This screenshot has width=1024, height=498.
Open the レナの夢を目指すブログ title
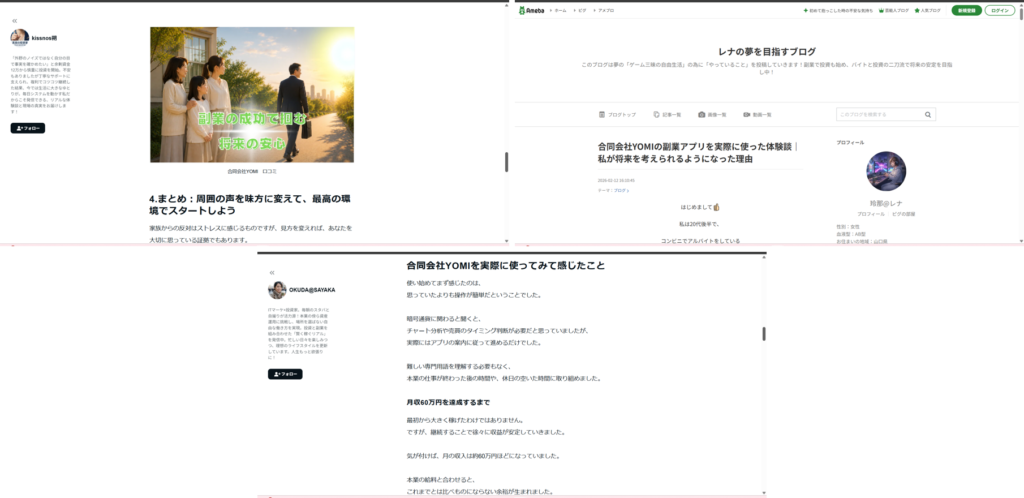click(767, 52)
